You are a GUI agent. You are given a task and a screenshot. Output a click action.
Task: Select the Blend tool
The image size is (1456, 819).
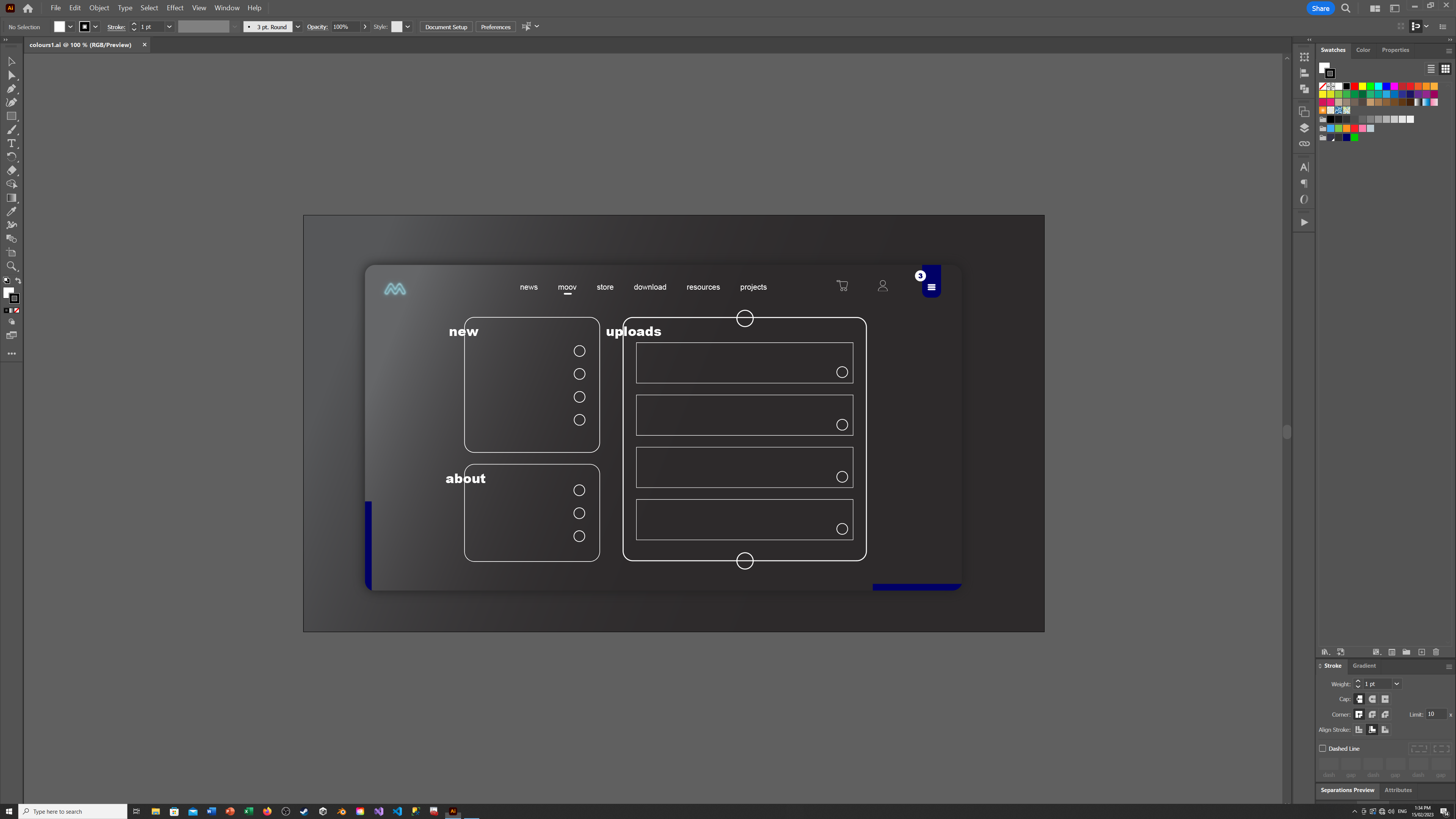tap(11, 238)
